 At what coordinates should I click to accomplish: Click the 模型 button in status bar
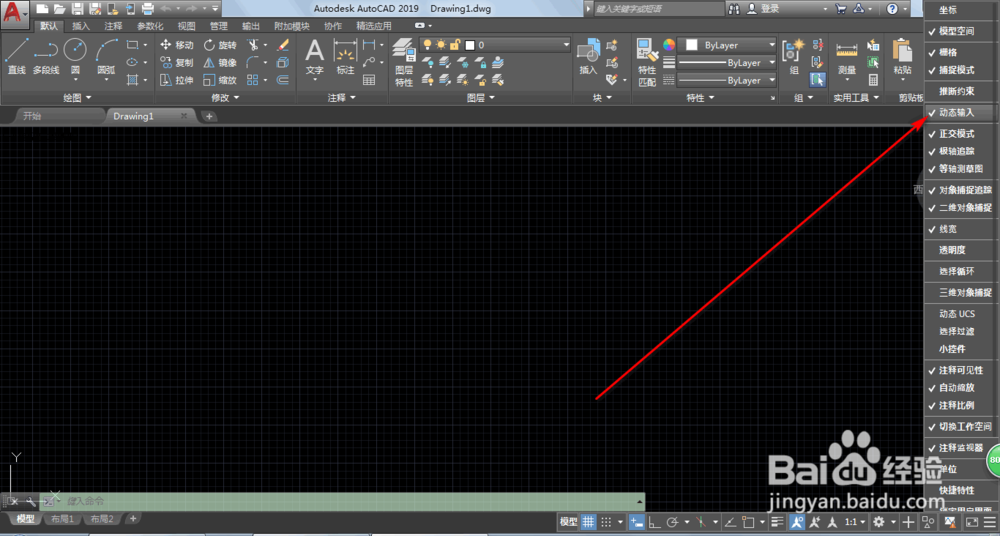point(568,521)
